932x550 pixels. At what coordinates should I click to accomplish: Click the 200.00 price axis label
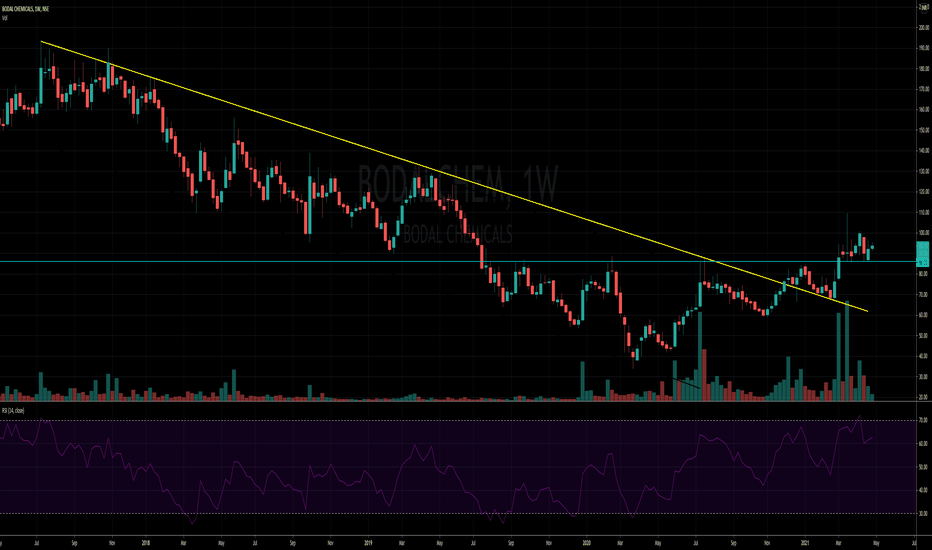[924, 27]
